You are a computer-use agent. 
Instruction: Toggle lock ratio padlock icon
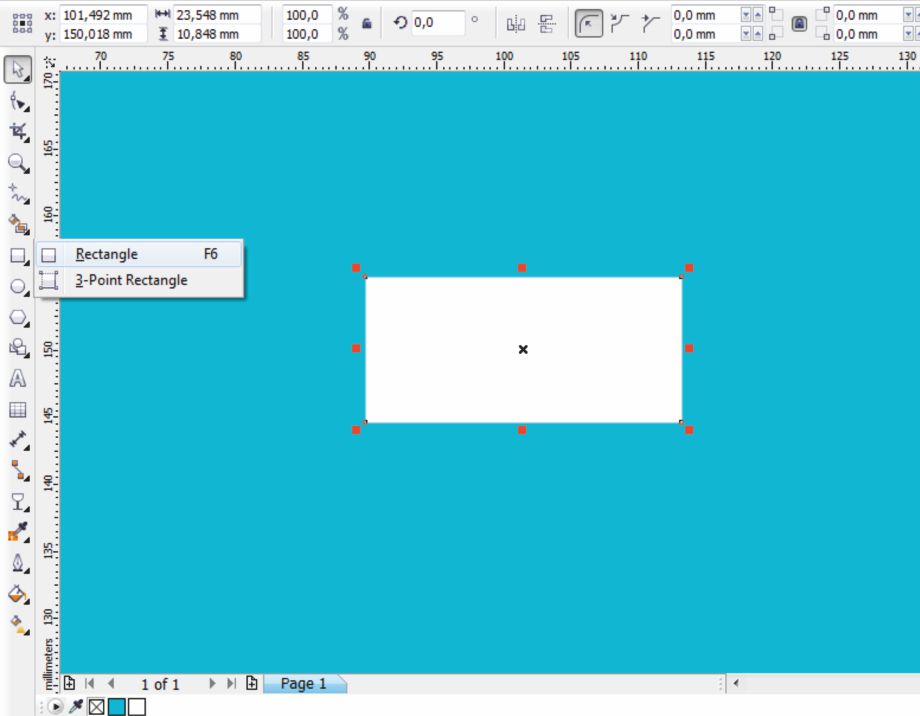[367, 24]
